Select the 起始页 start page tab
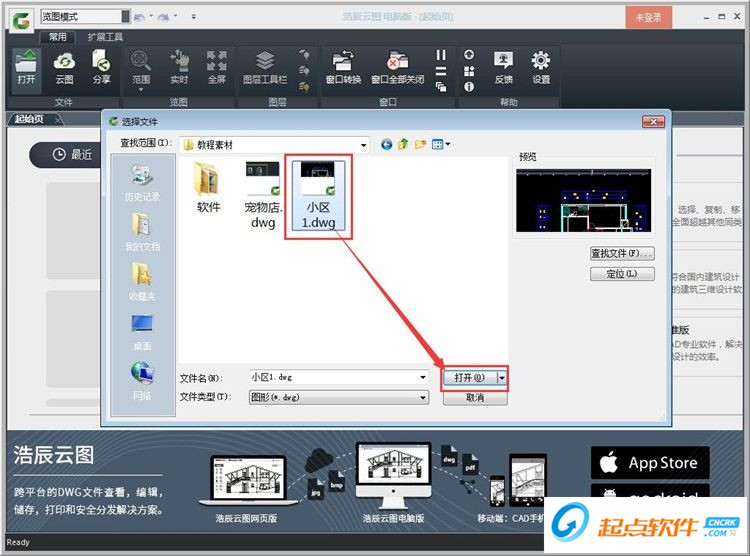The height and width of the screenshot is (556, 750). 29,119
